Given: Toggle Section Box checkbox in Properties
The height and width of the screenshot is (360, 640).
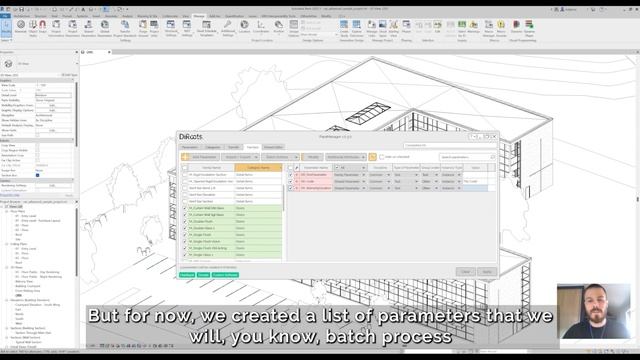Looking at the screenshot, I should pyautogui.click(x=38, y=175).
